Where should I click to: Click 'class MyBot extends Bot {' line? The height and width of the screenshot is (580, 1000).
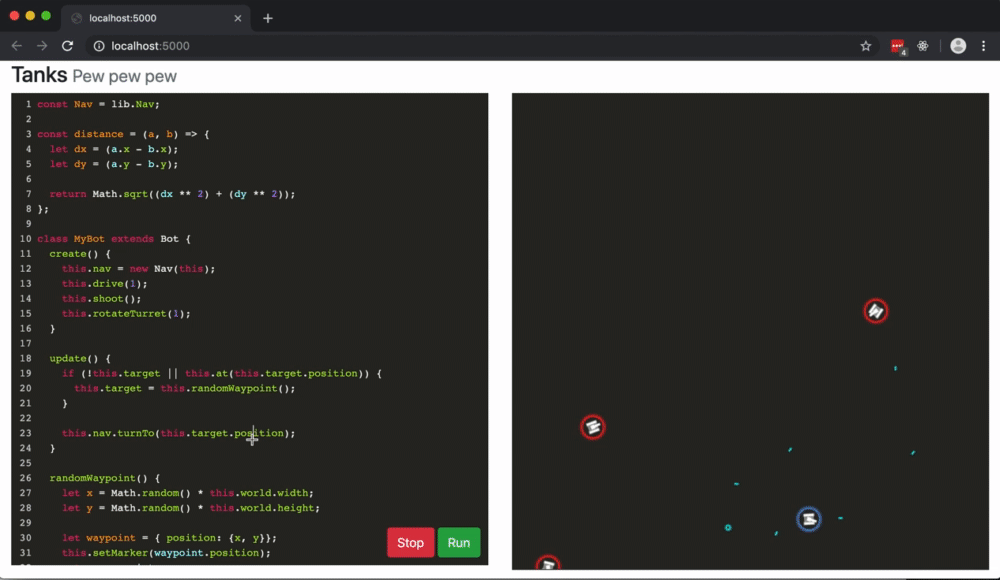point(114,239)
